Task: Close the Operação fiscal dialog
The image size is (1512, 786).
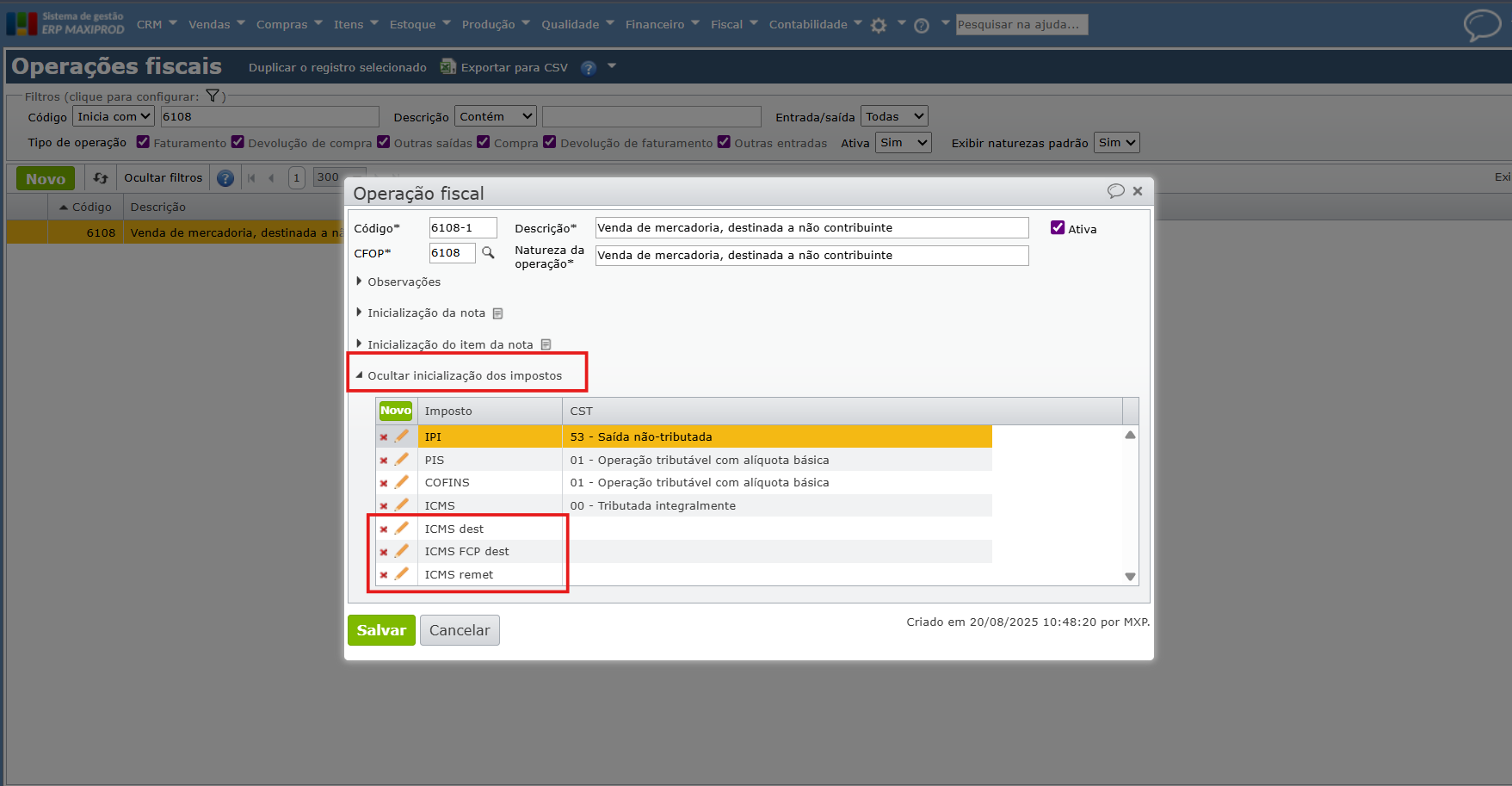Action: (1138, 191)
